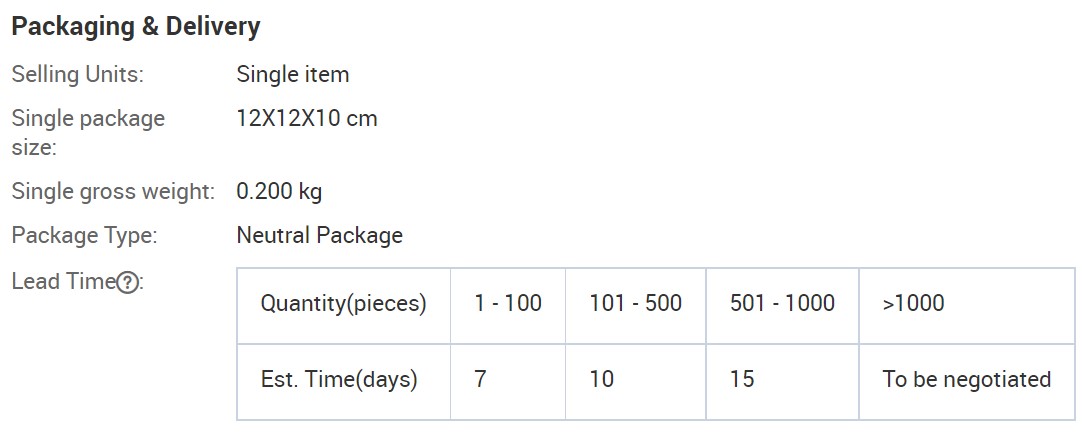
Task: Click the Lead Time question mark icon
Action: pos(127,282)
